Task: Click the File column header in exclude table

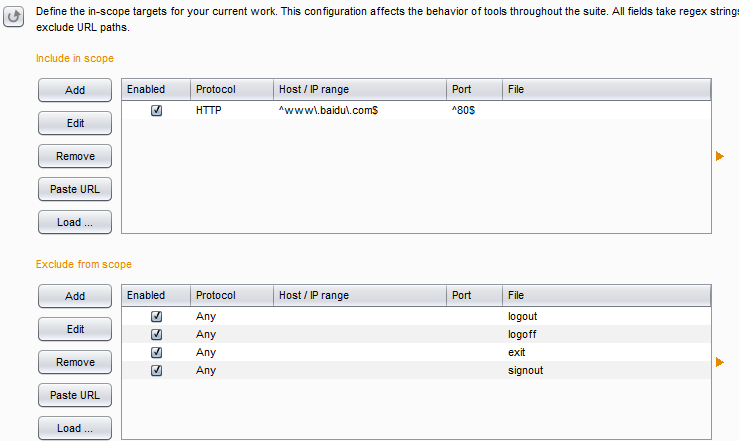Action: (607, 295)
